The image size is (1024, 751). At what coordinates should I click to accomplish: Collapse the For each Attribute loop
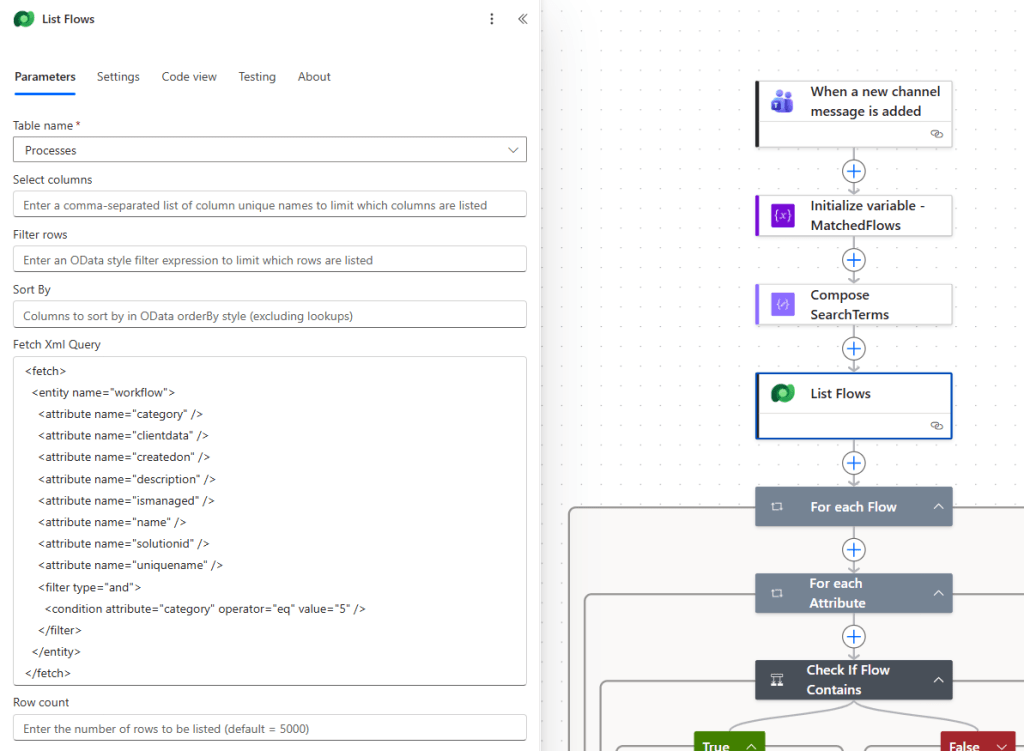point(938,593)
